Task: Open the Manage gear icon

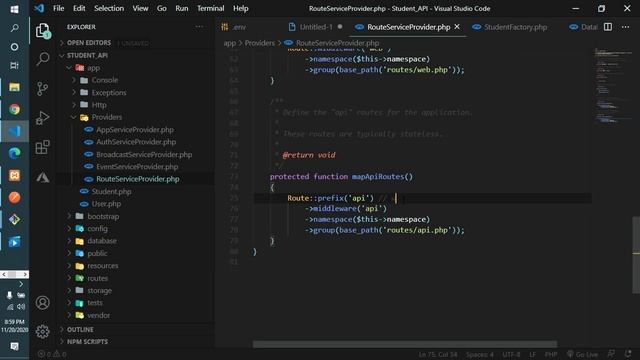Action: click(42, 331)
